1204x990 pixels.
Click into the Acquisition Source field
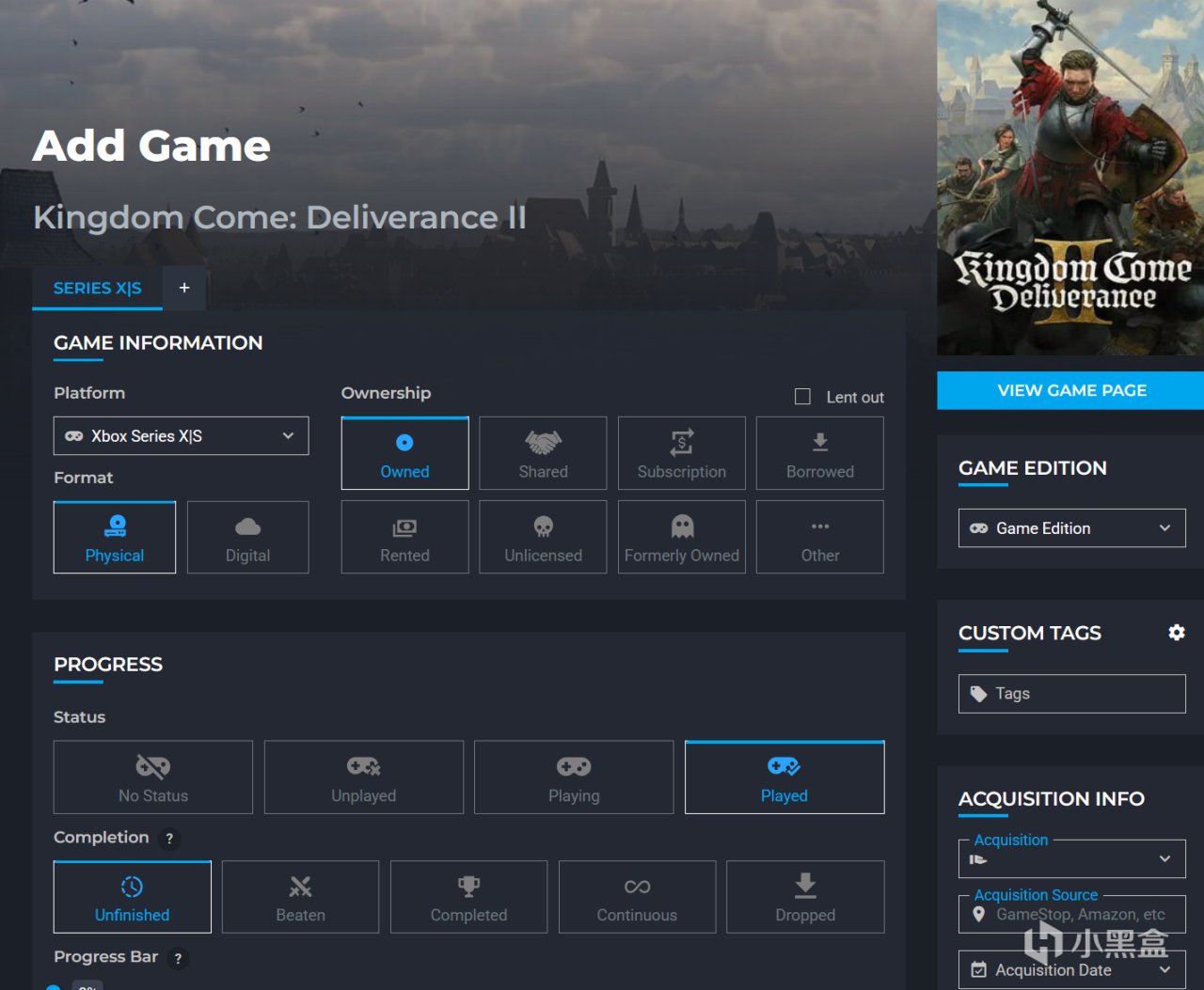[x=1072, y=915]
